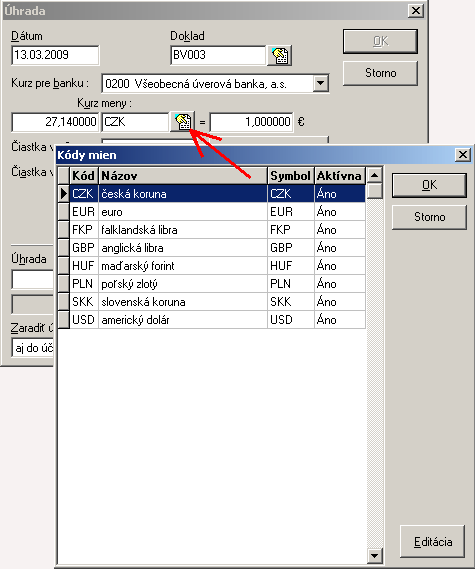Click the scroll up arrow in currency list
Screen dimensions: 475x569
tap(374, 175)
